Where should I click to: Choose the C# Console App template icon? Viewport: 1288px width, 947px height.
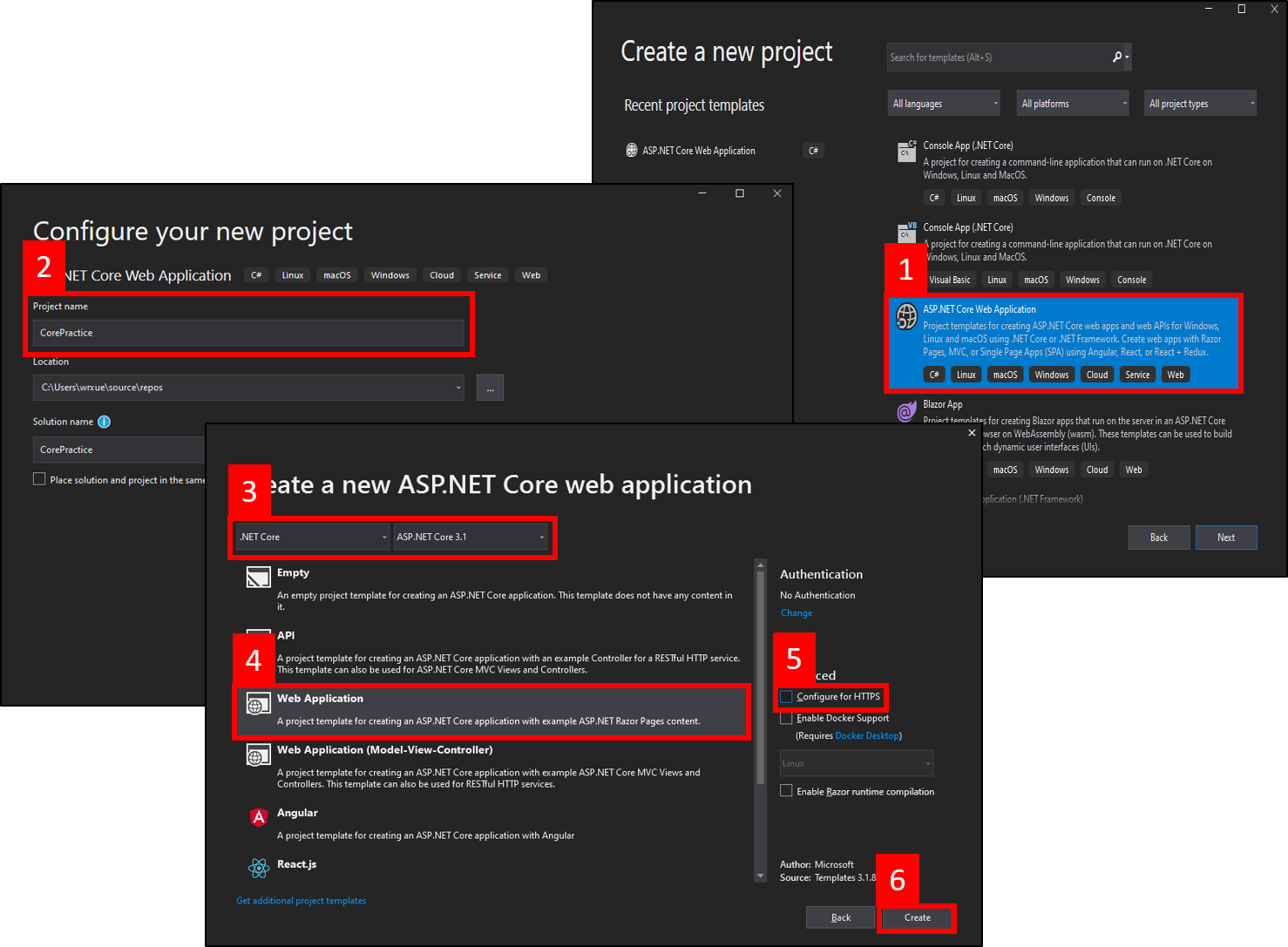(x=906, y=151)
